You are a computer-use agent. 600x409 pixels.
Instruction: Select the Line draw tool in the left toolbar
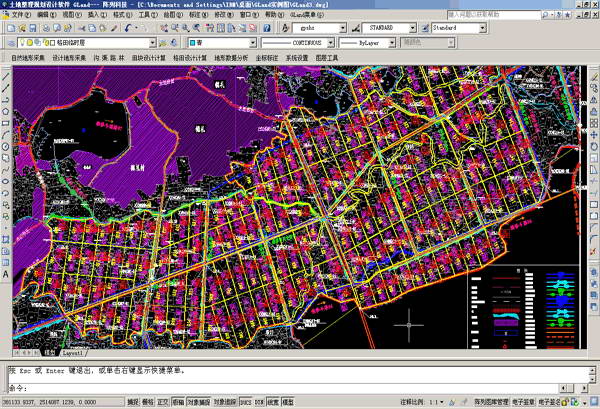coord(5,77)
